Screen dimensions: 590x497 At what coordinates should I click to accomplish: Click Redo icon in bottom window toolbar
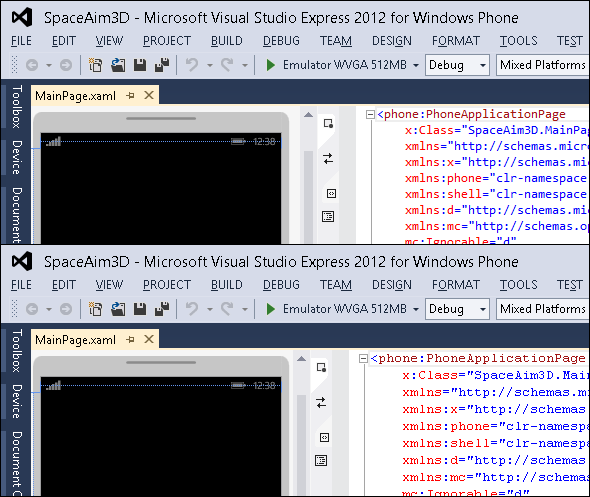227,309
